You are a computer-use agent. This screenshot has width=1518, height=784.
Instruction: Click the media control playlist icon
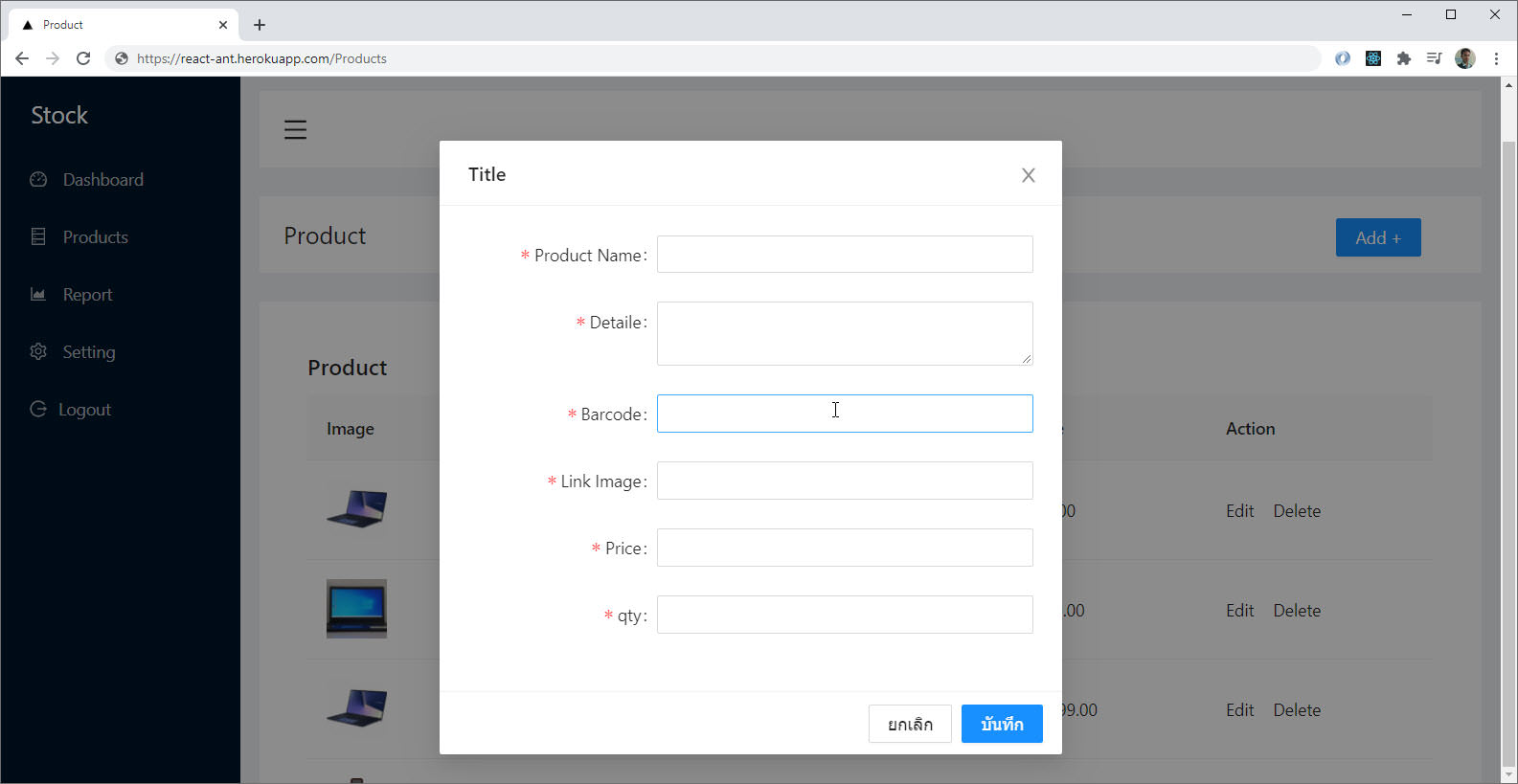[1434, 58]
